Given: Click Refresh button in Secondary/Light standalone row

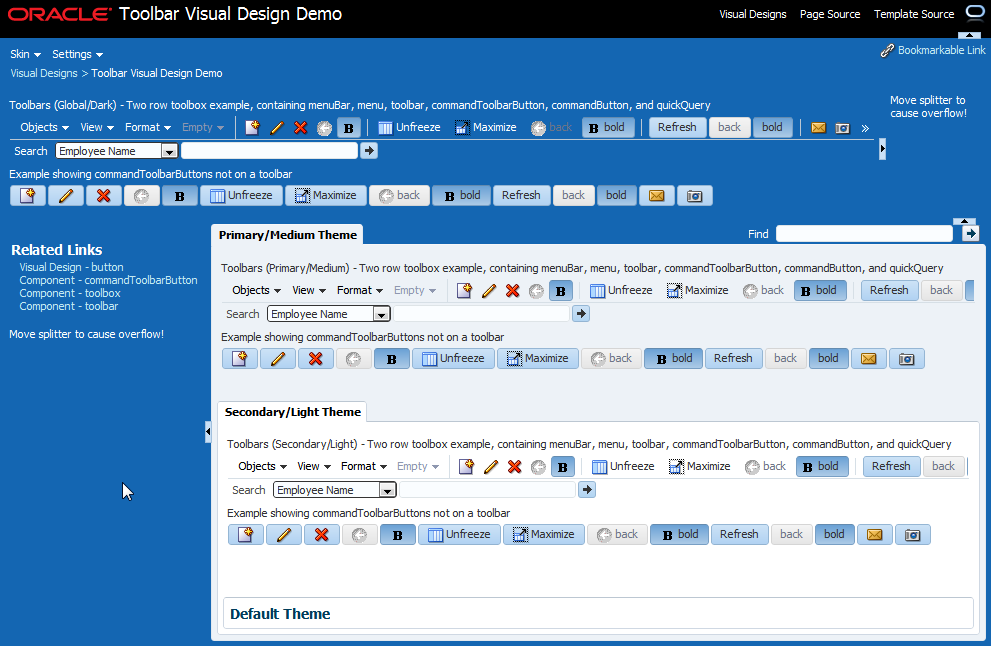Looking at the screenshot, I should 739,535.
